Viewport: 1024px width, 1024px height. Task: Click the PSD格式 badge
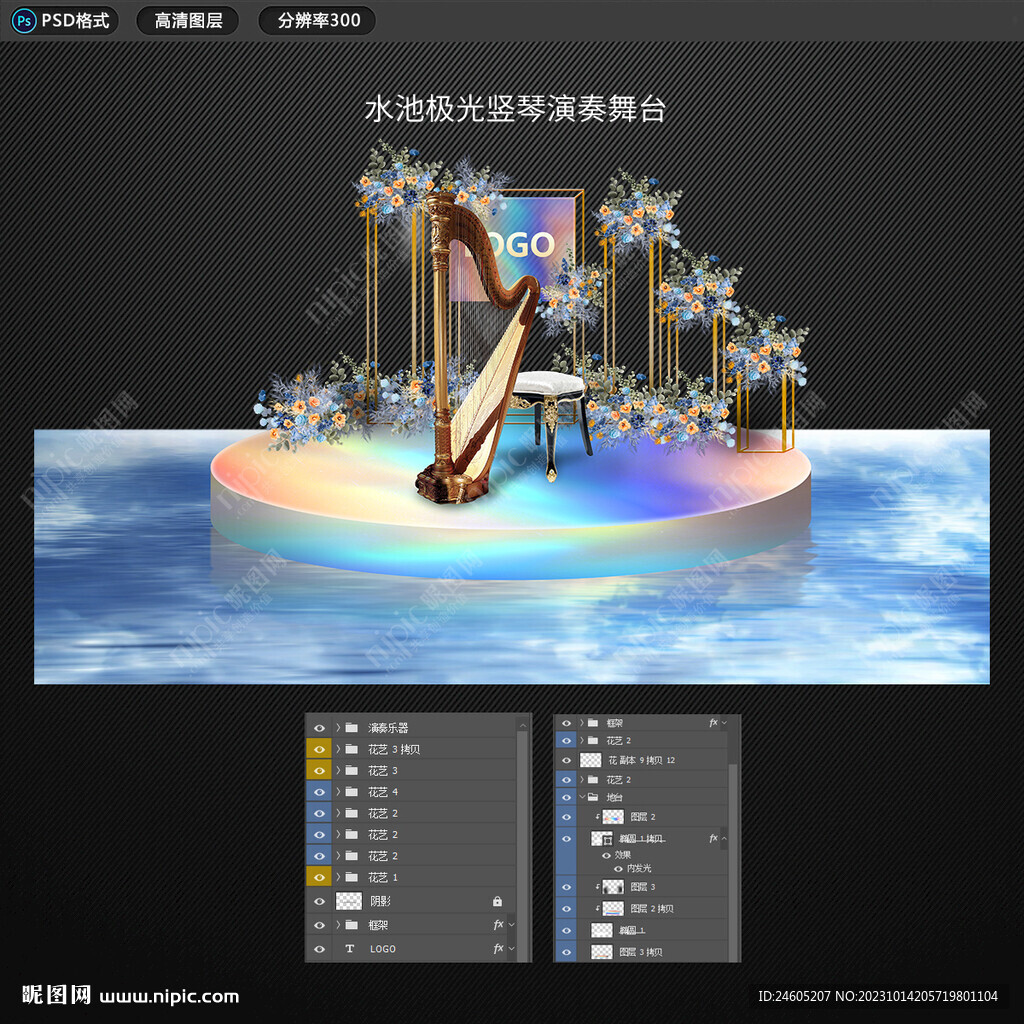(64, 21)
